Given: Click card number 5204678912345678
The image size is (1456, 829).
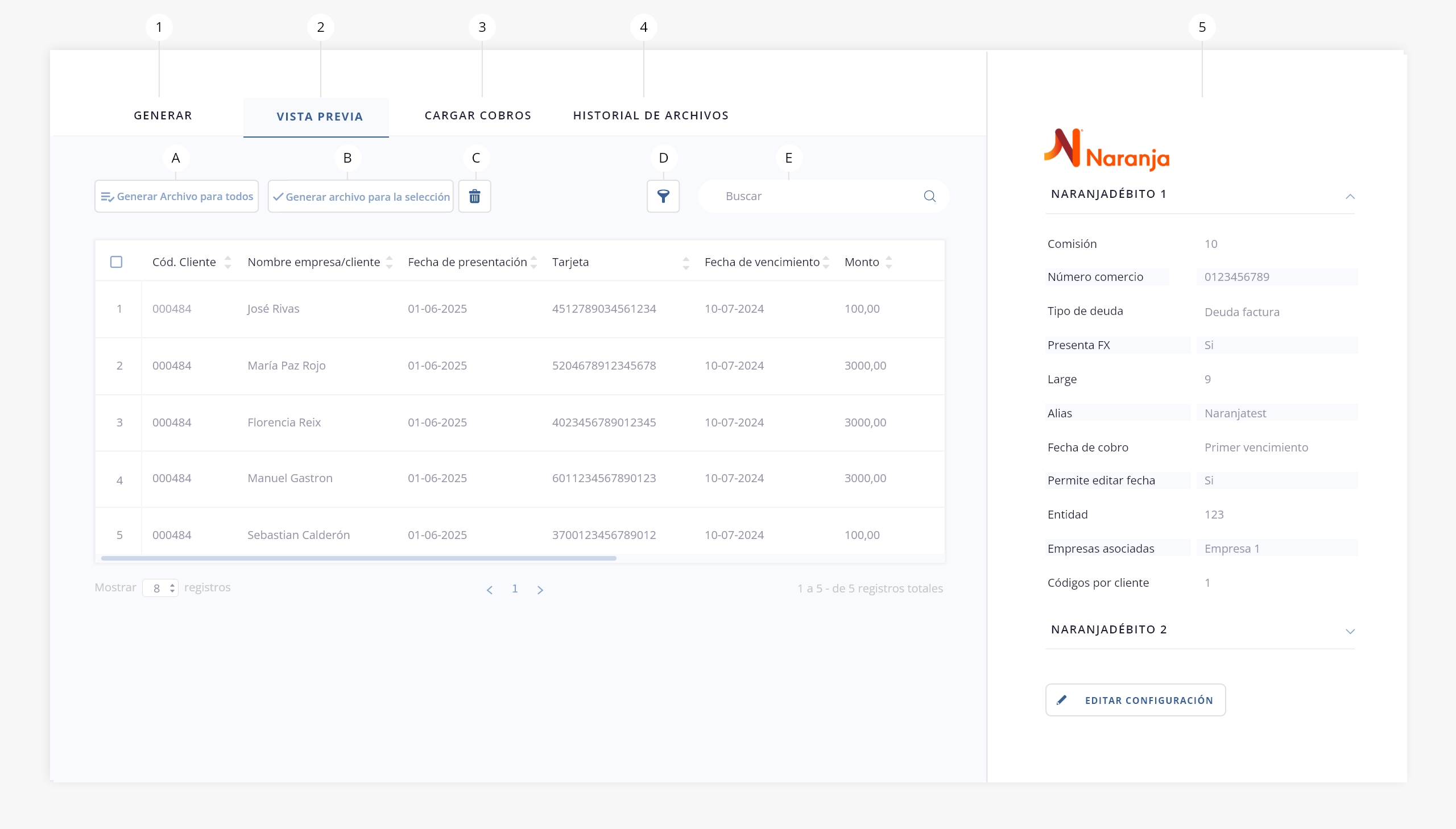Looking at the screenshot, I should 603,366.
